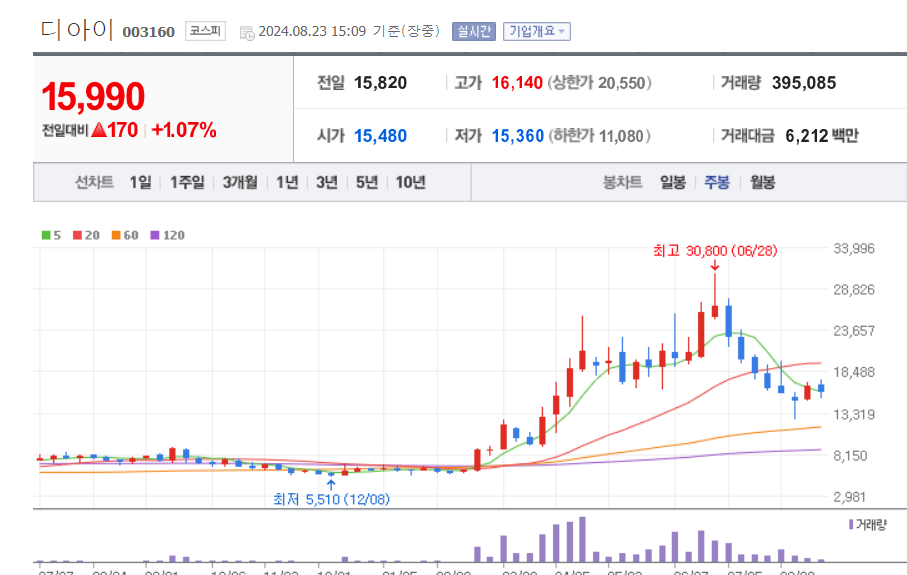Click the purple 120 moving-average legend swatch

[154, 235]
